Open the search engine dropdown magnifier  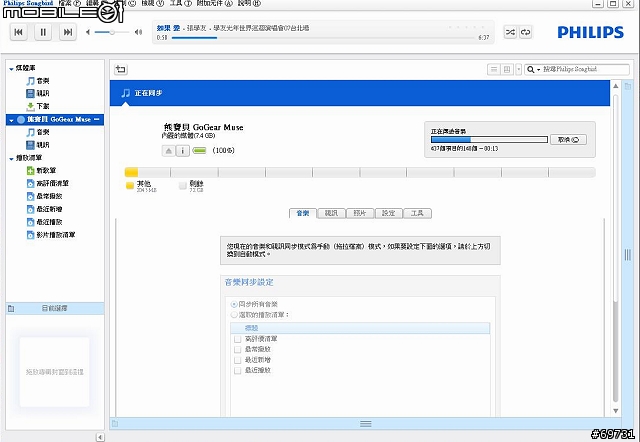point(533,69)
